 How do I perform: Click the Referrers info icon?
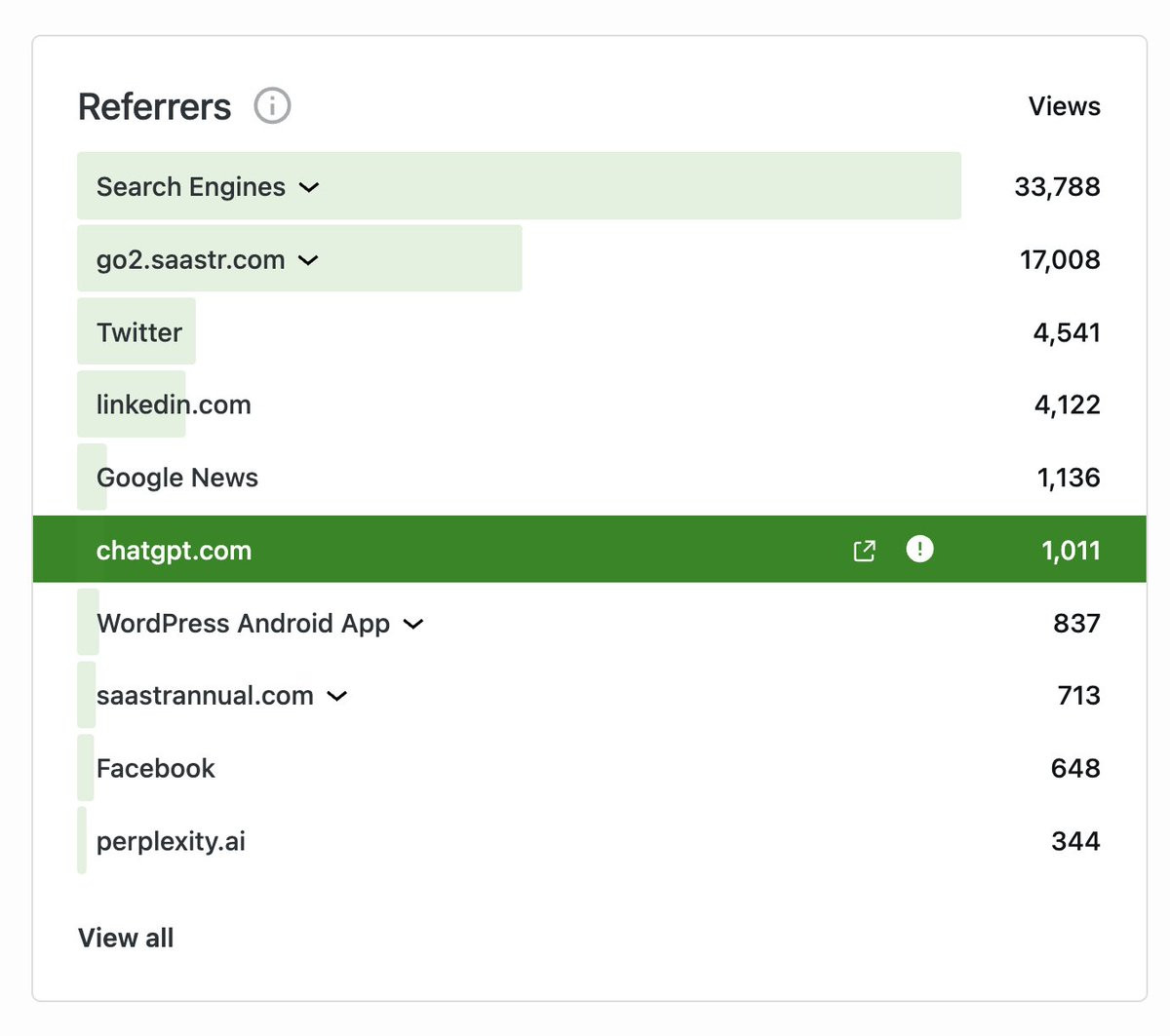(x=272, y=105)
